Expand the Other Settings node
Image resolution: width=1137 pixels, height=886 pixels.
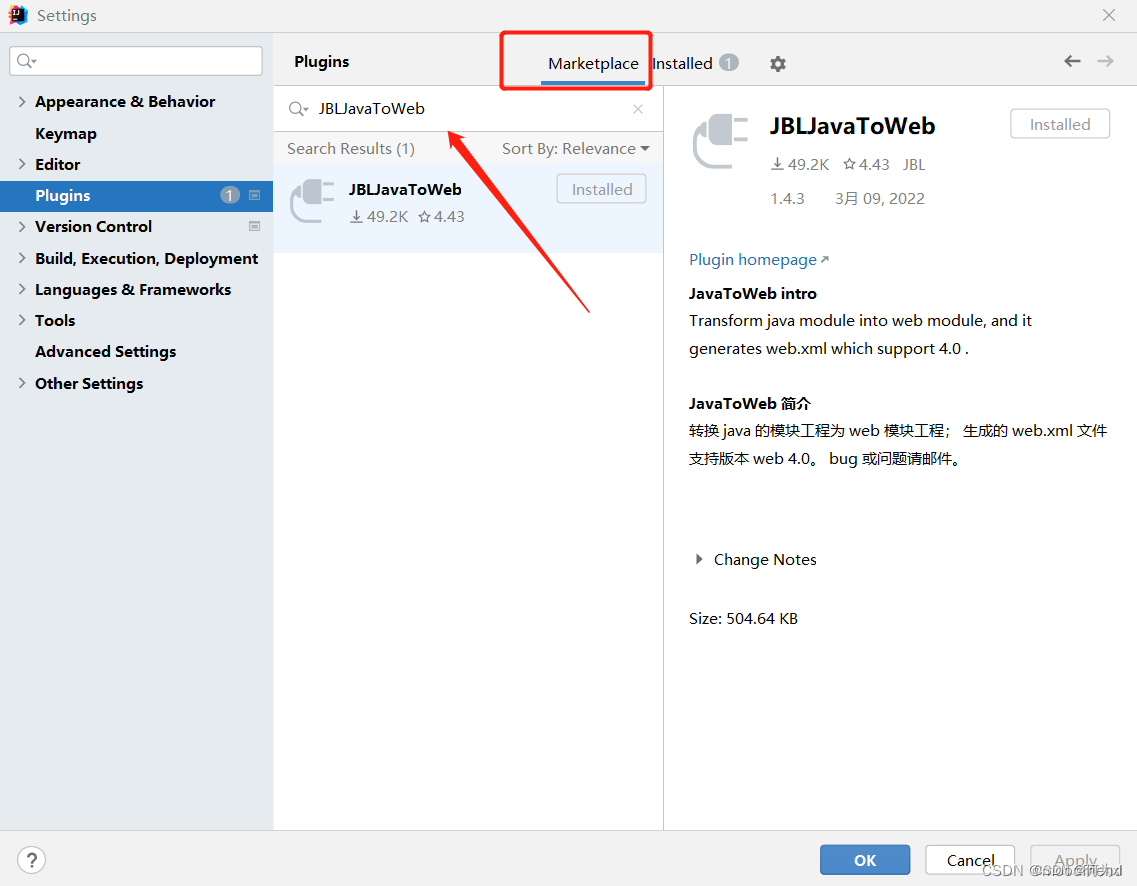[x=22, y=383]
